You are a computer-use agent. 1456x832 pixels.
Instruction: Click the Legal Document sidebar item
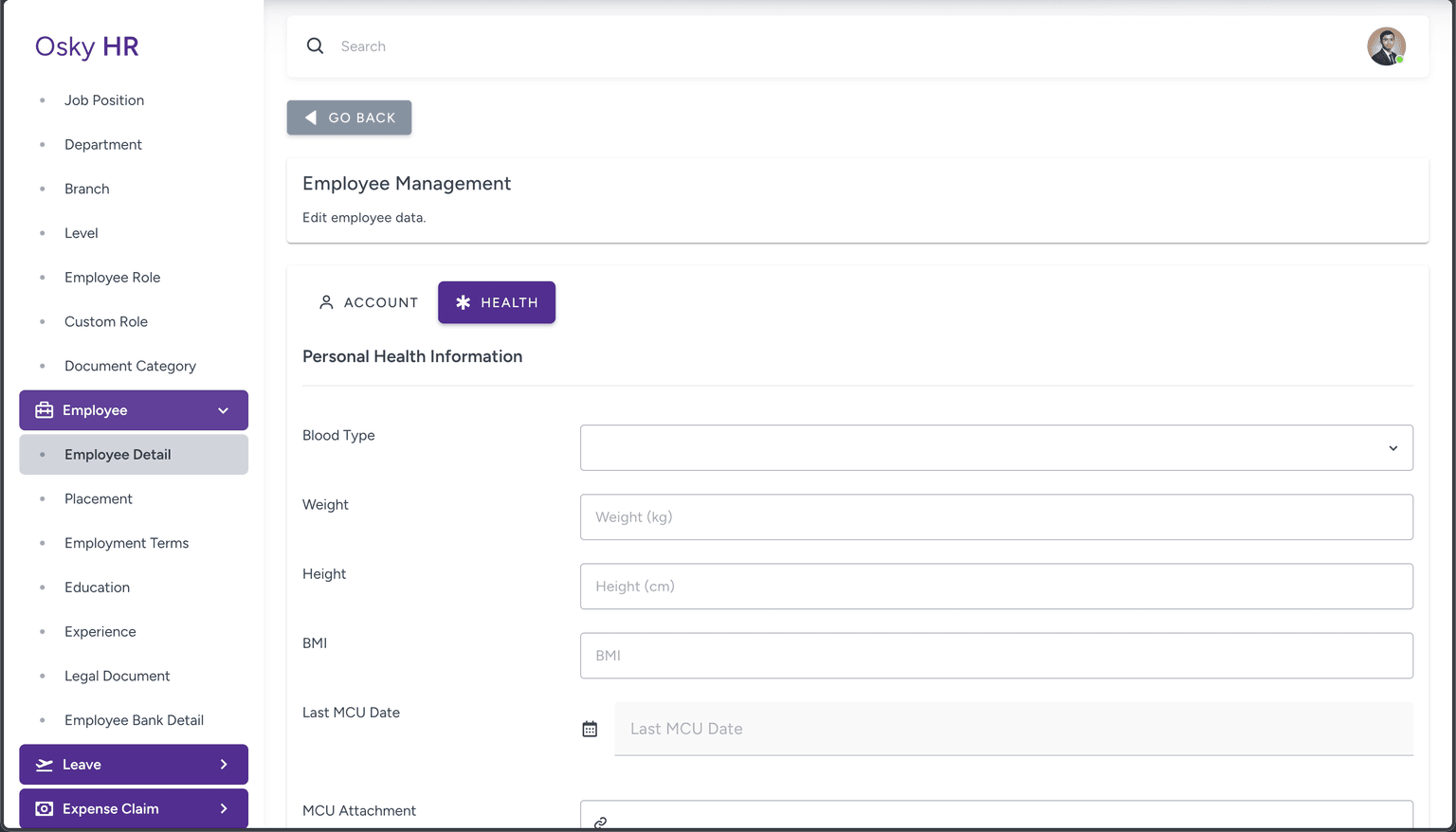[117, 676]
